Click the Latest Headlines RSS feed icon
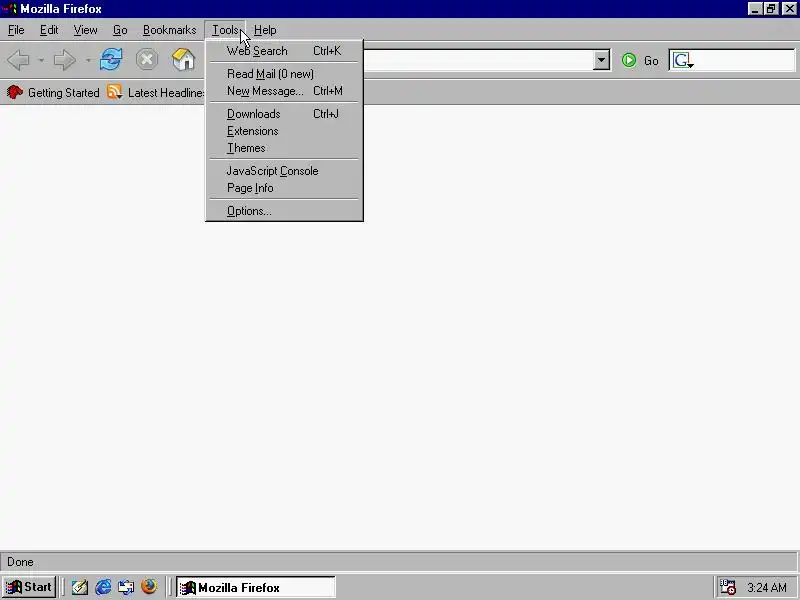 pos(115,92)
